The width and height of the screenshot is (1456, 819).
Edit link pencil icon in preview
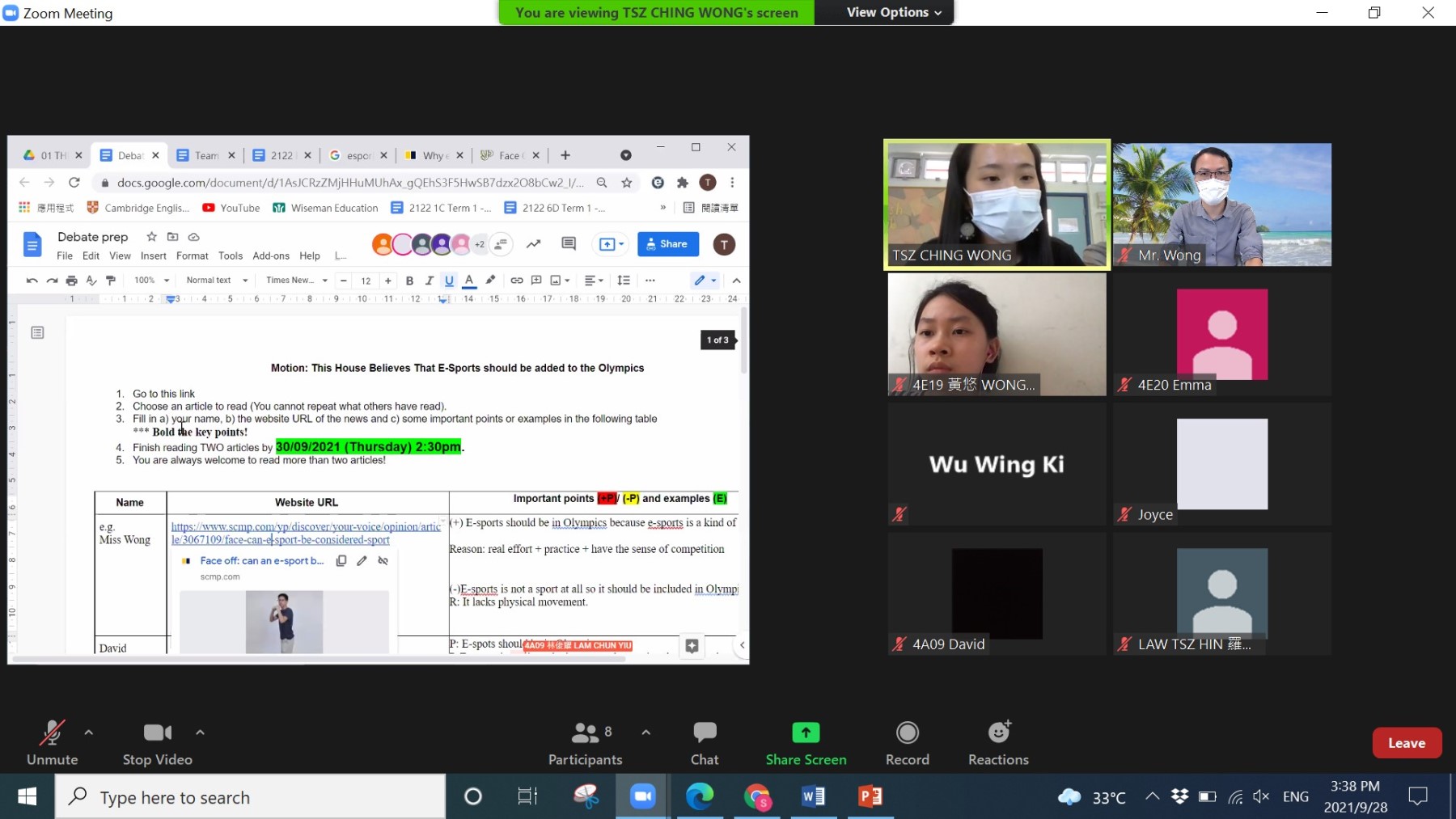point(362,560)
